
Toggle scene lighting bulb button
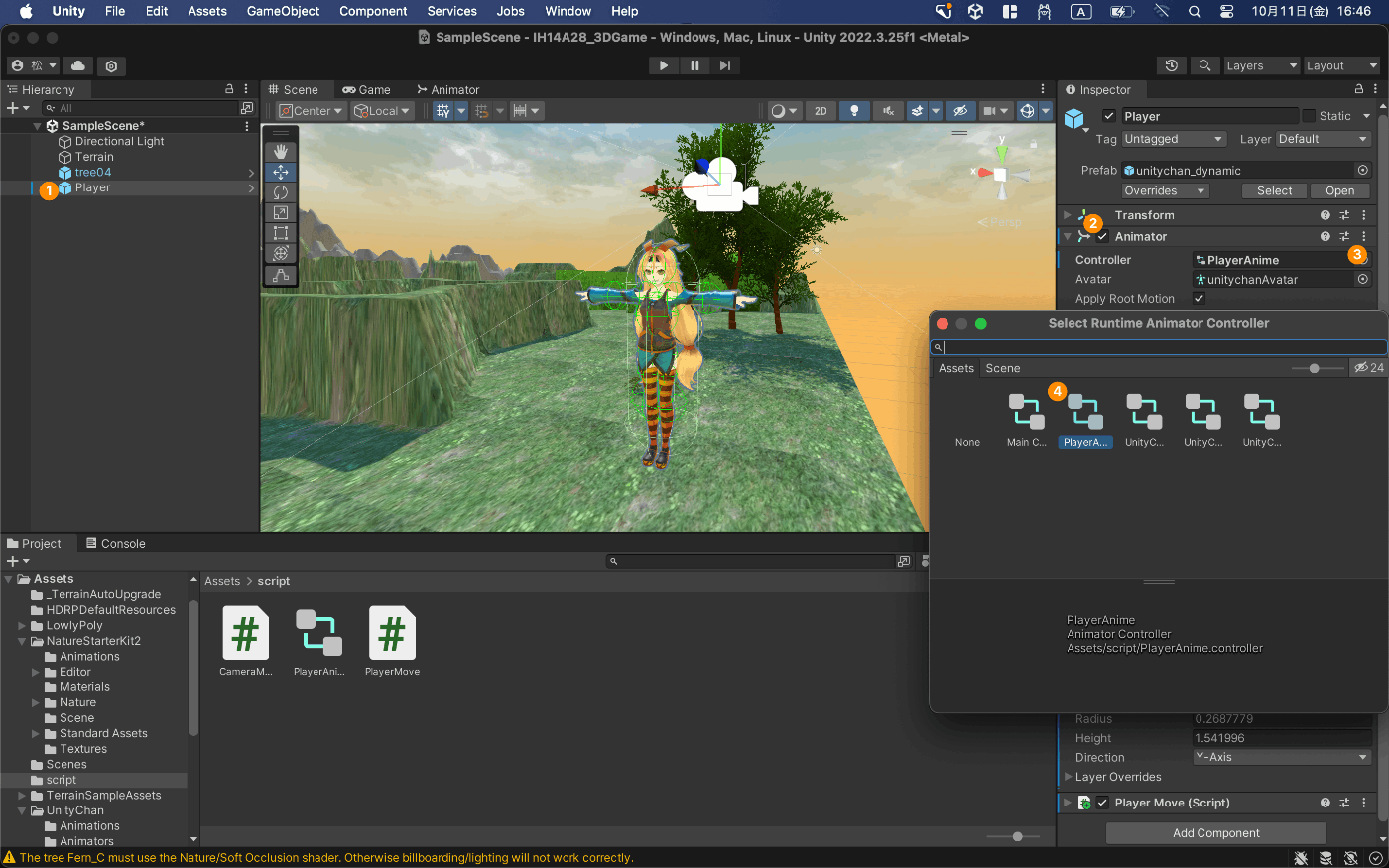pyautogui.click(x=854, y=111)
